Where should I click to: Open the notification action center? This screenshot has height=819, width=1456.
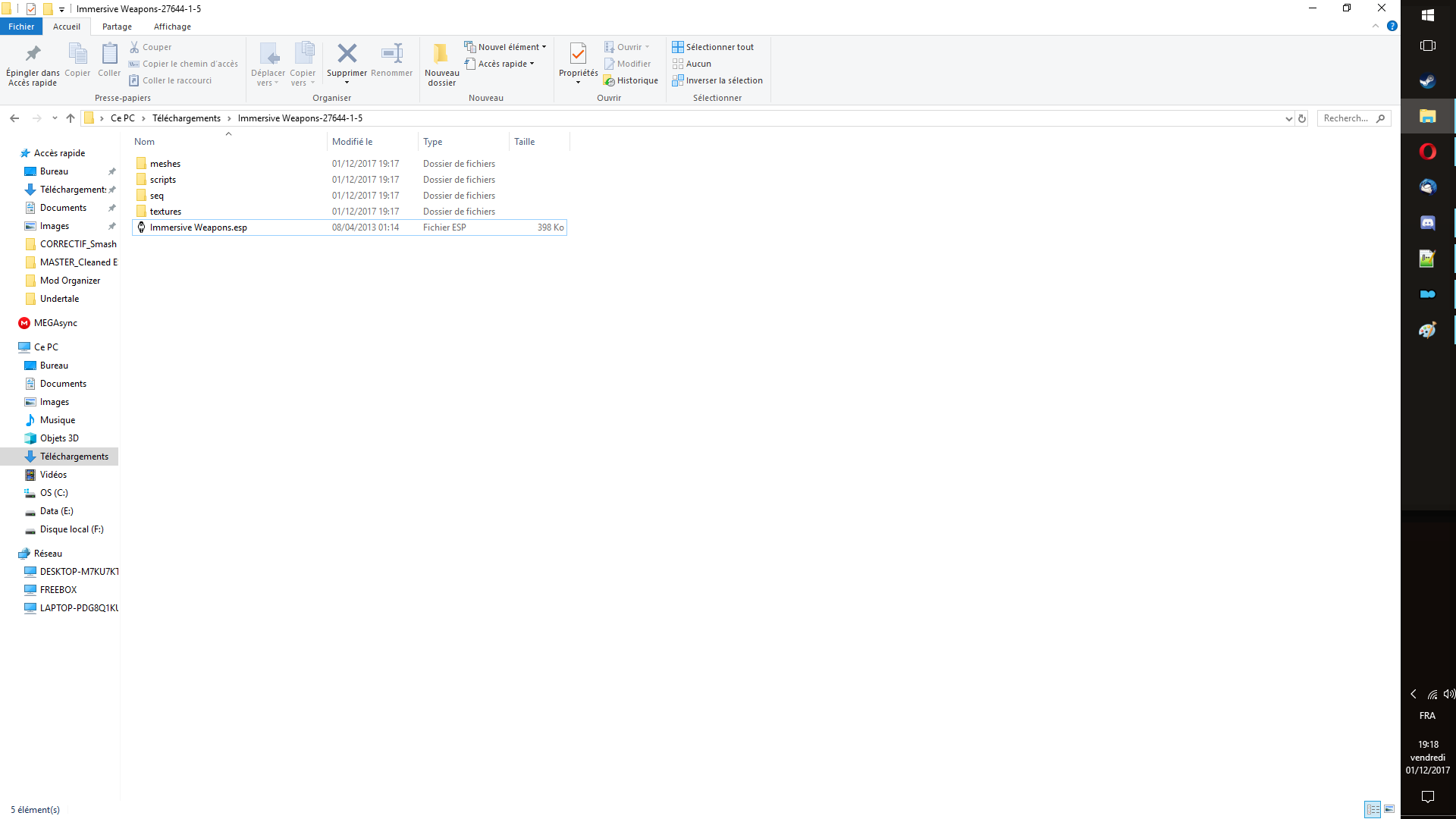[x=1428, y=796]
